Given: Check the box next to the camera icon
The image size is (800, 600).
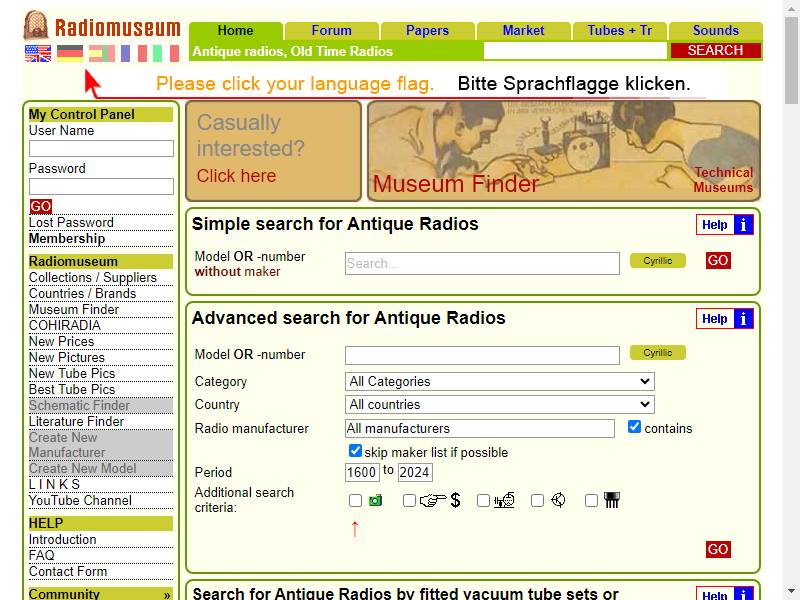Looking at the screenshot, I should pos(356,501).
